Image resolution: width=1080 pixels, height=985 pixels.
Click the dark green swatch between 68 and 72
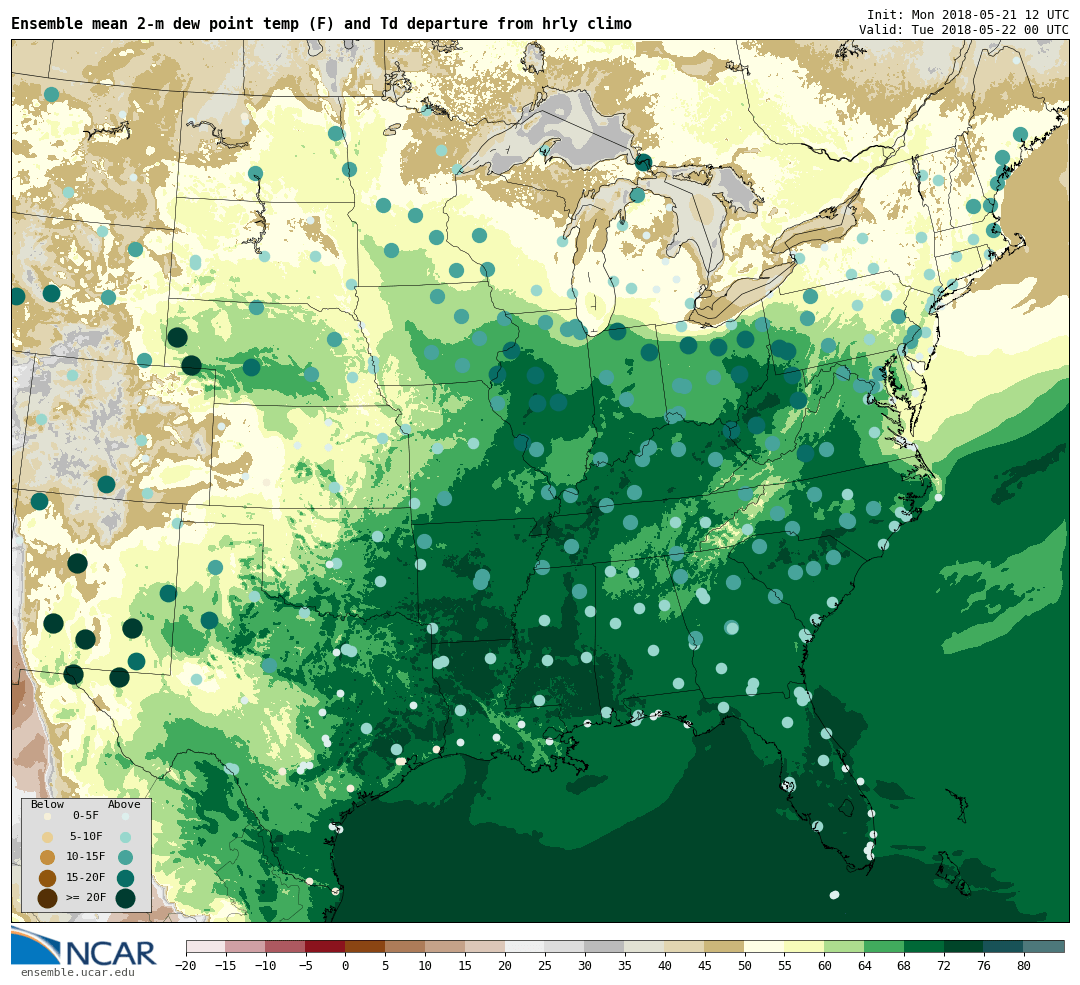[x=924, y=946]
